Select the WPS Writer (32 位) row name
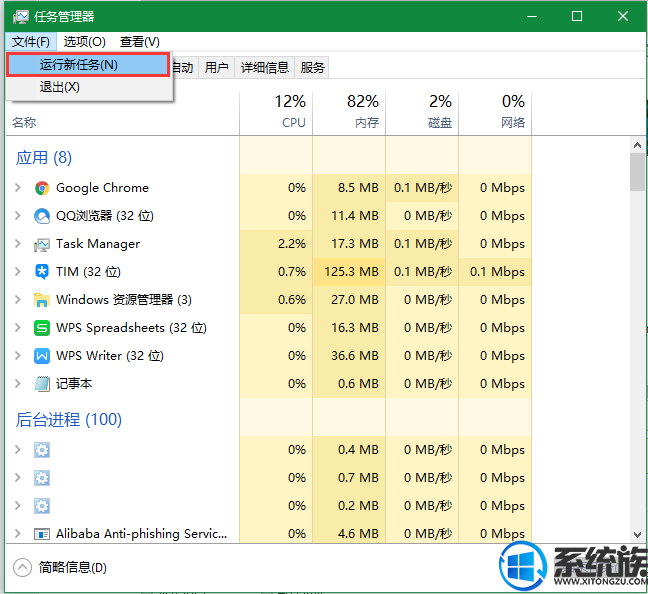Image resolution: width=648 pixels, height=594 pixels. coord(110,356)
